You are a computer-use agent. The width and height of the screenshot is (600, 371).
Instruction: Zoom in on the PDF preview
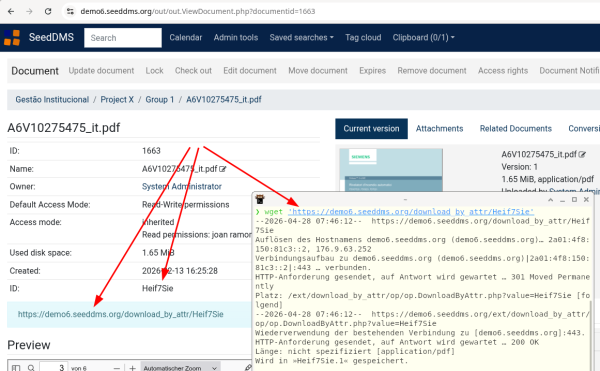(x=132, y=368)
